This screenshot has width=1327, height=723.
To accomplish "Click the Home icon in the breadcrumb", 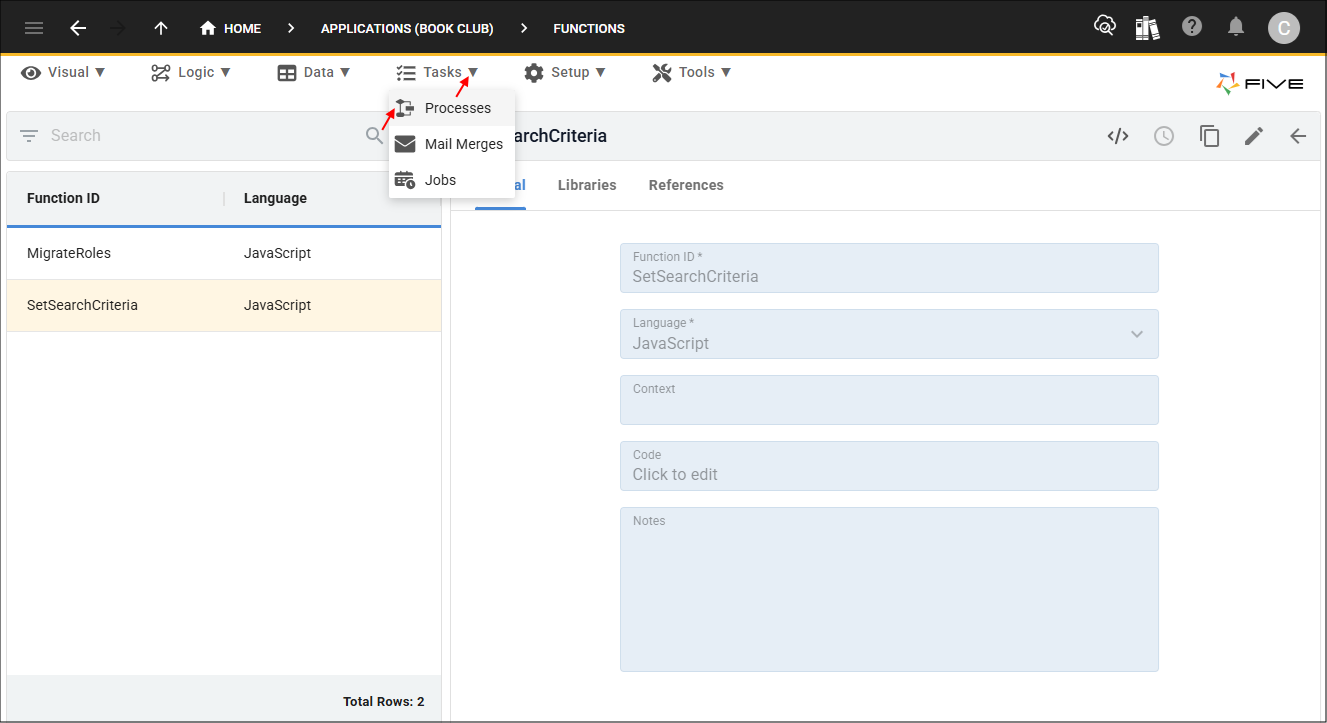I will coord(208,28).
